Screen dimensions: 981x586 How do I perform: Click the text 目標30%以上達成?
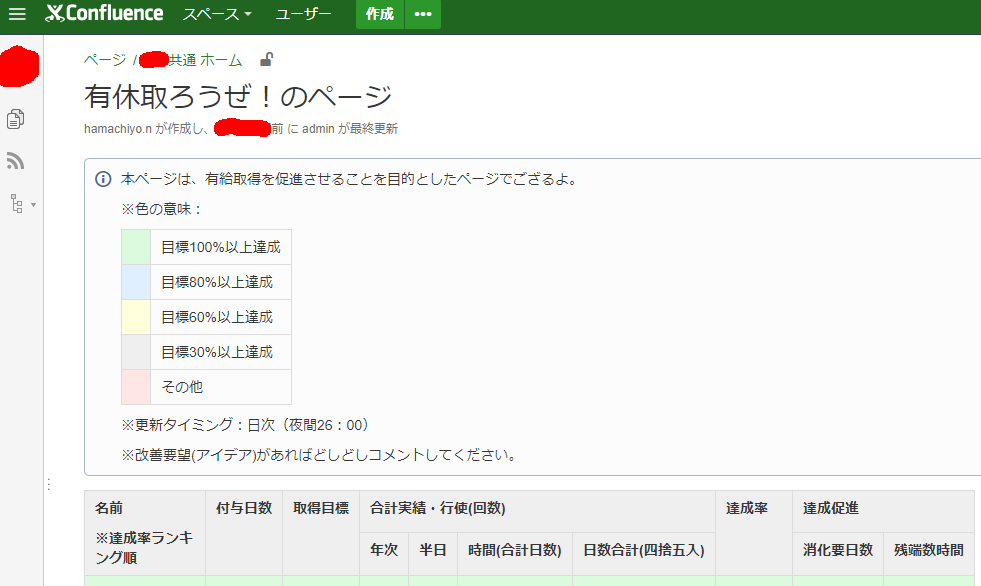coord(217,352)
